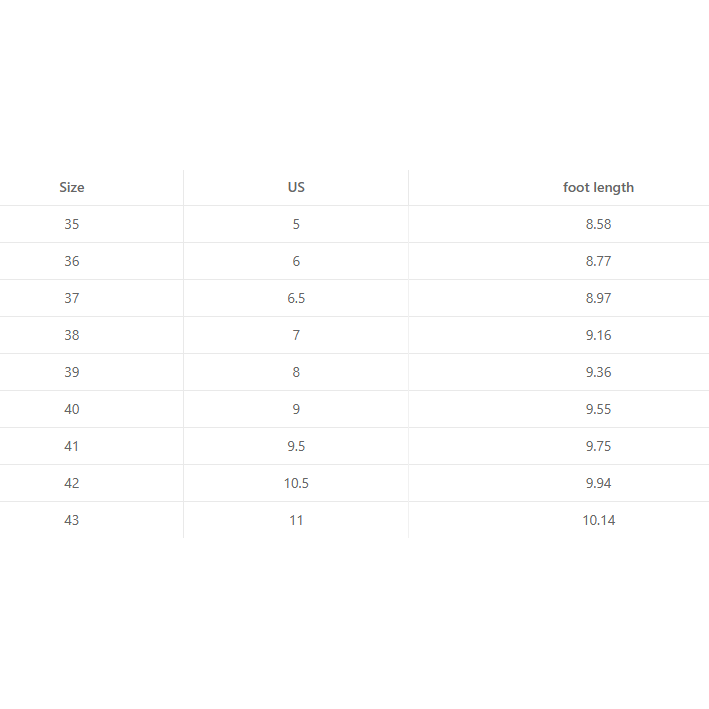The height and width of the screenshot is (709, 709).
Task: Select size 35 cell
Action: click(x=72, y=225)
